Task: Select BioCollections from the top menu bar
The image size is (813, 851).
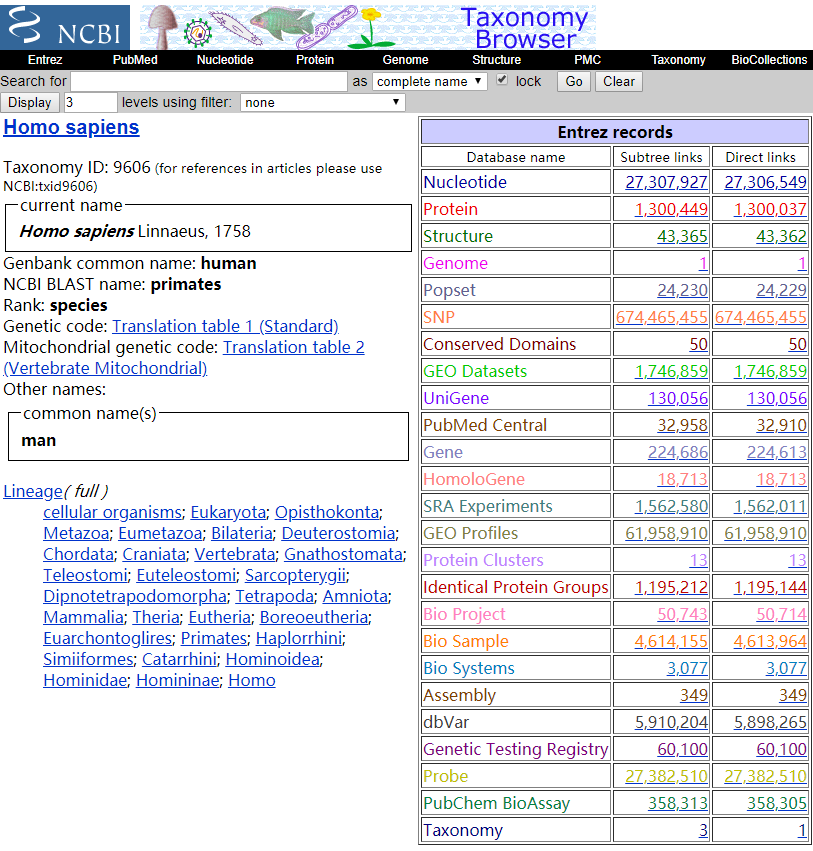Action: [768, 60]
